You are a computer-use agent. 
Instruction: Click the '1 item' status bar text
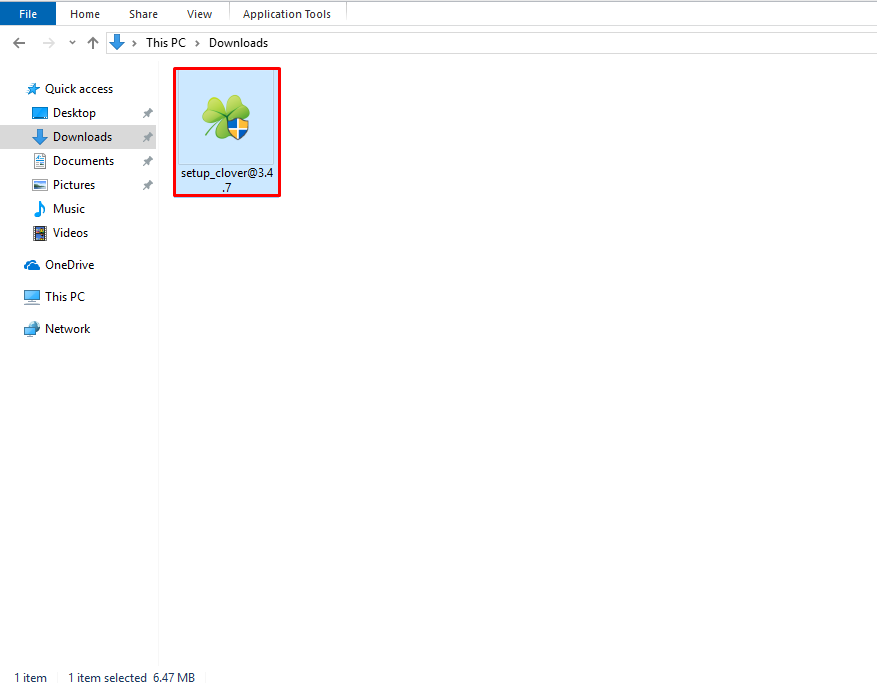pos(30,677)
